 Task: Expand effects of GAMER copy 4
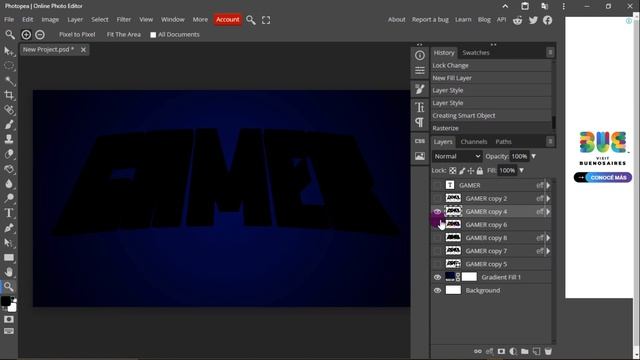pyautogui.click(x=548, y=211)
